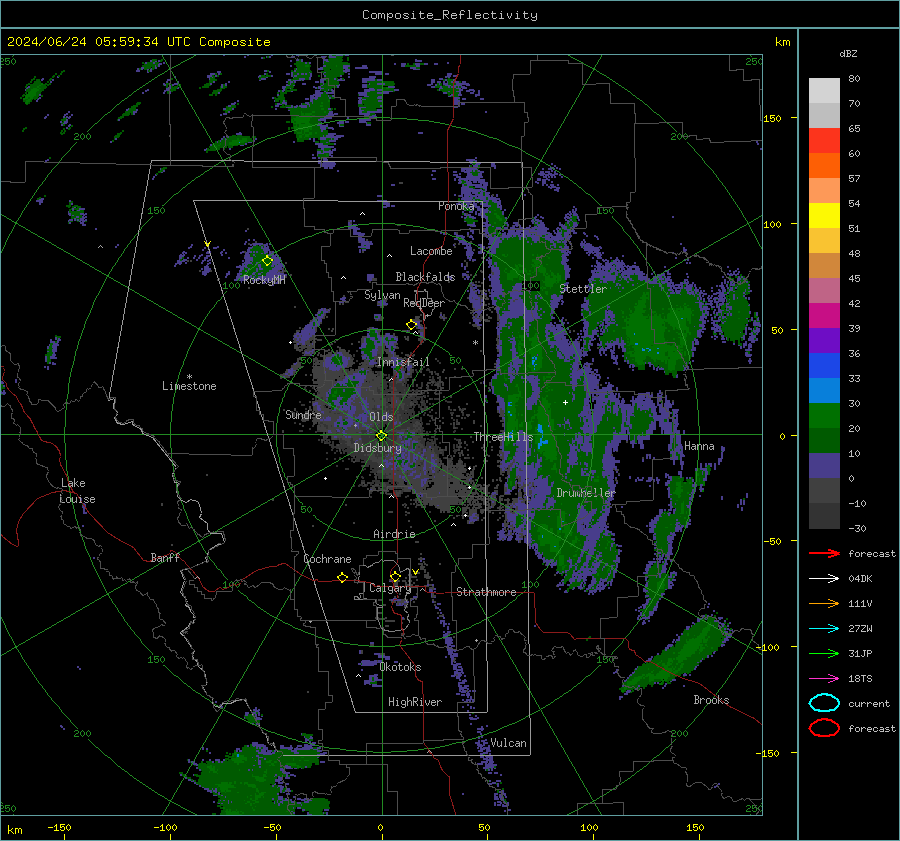Click the Drumheller city label
The height and width of the screenshot is (841, 900).
pos(586,493)
